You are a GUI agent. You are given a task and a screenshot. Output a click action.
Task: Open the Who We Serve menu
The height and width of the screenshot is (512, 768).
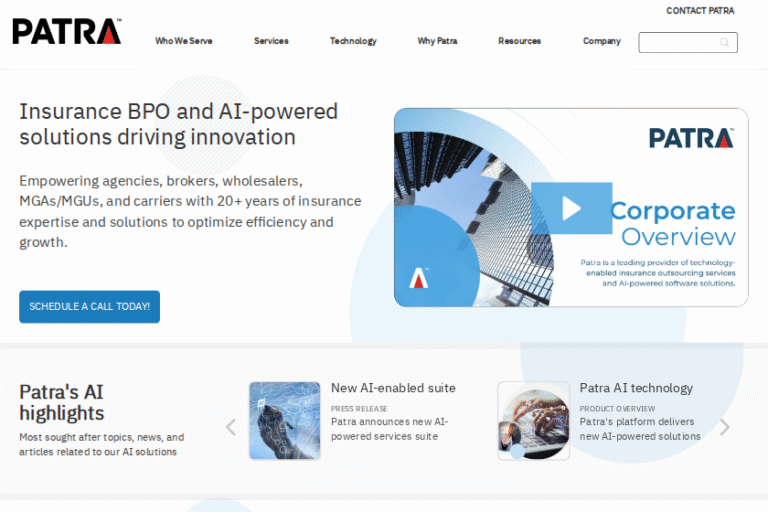(184, 41)
